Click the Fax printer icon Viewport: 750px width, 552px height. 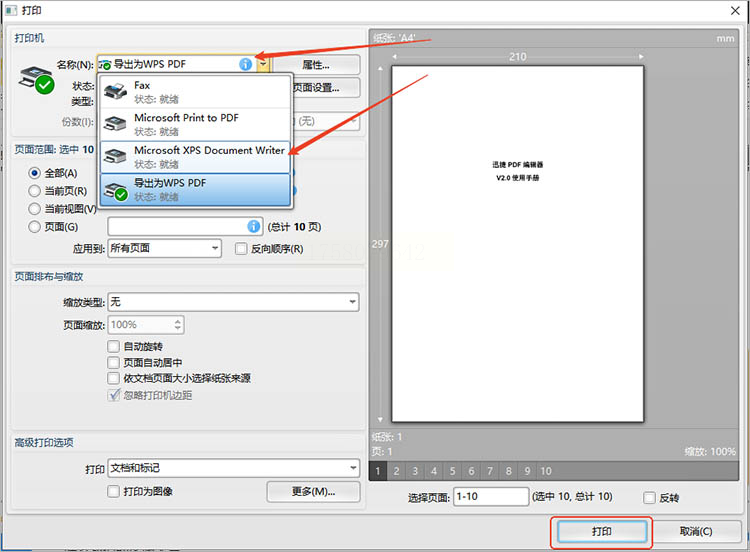(115, 91)
